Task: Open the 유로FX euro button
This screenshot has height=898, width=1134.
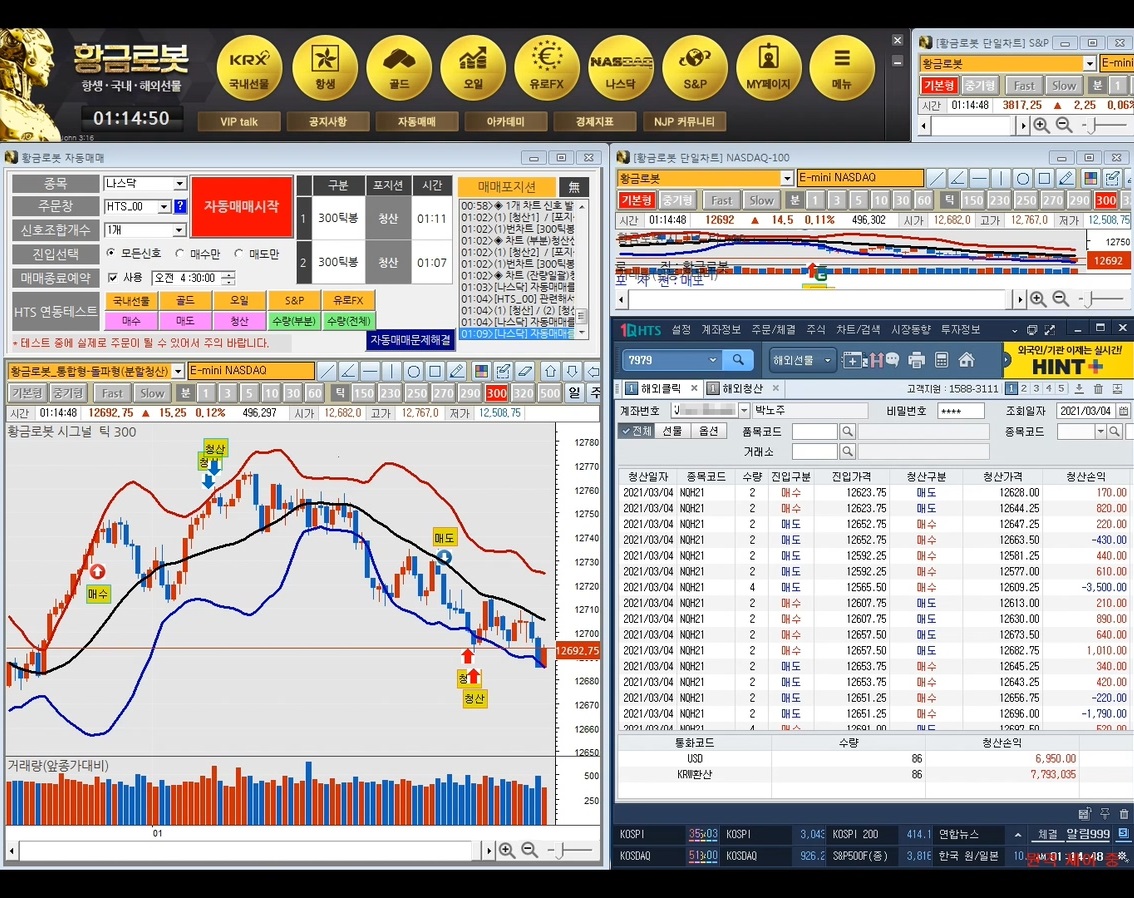Action: (547, 67)
